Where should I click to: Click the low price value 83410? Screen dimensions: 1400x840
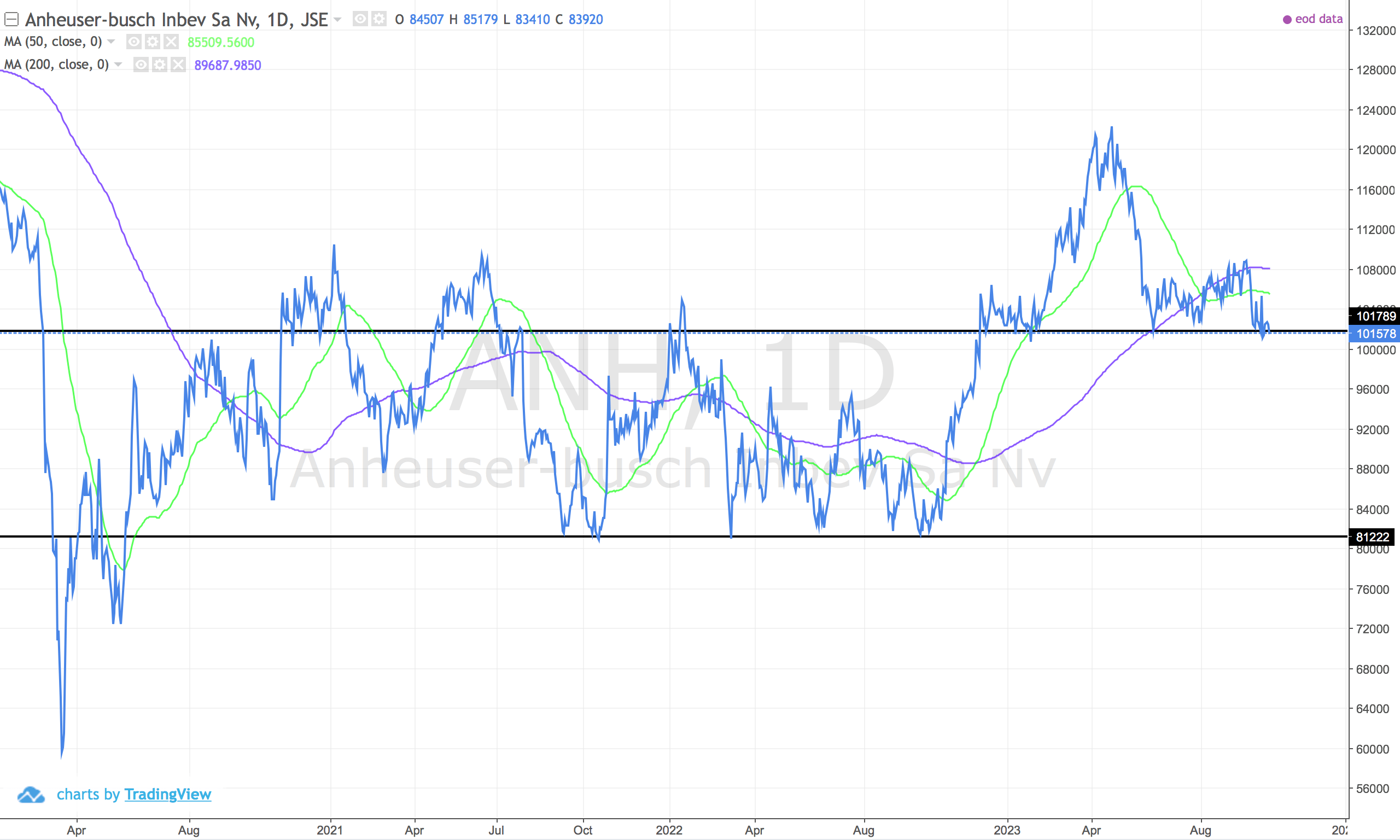(x=533, y=19)
